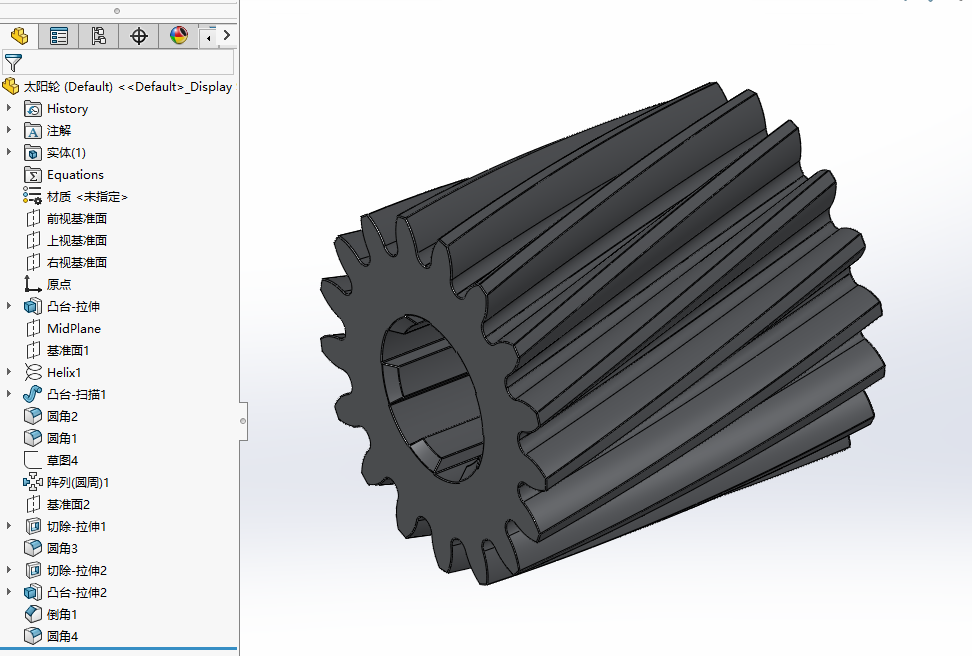Image resolution: width=972 pixels, height=656 pixels.
Task: Click the 材质 material icon
Action: [x=33, y=197]
